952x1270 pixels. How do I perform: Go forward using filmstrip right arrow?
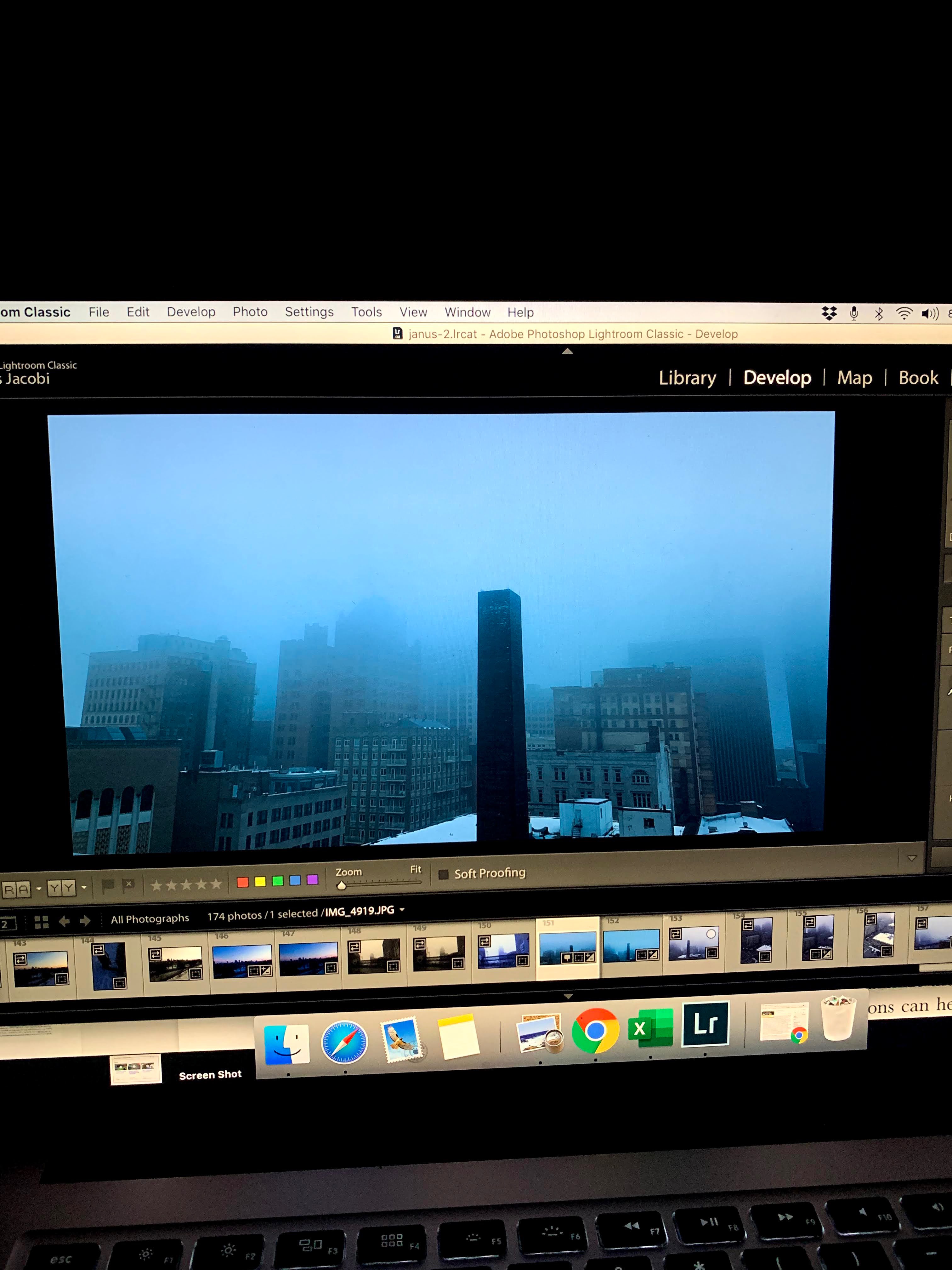[x=85, y=921]
